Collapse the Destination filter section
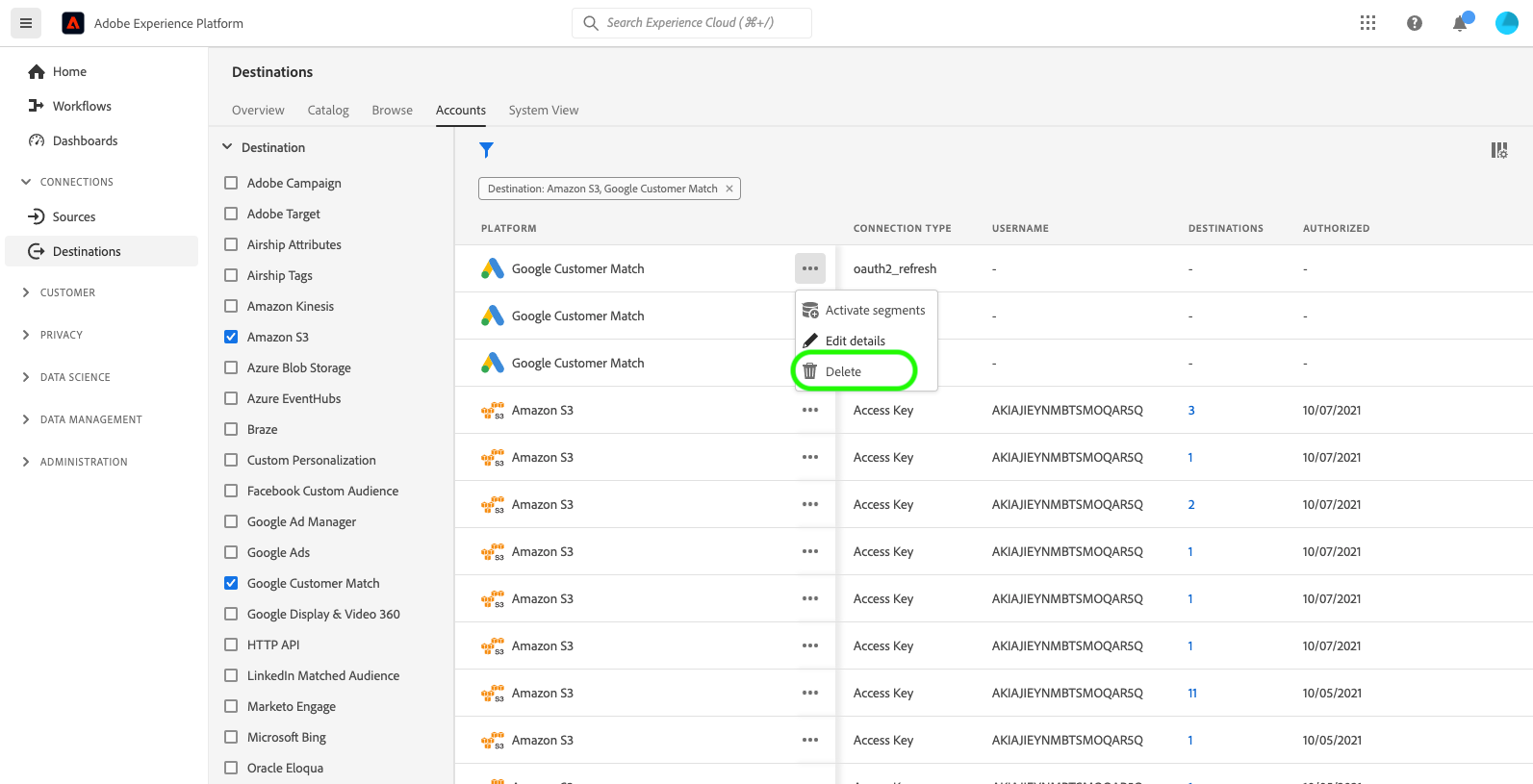This screenshot has height=784, width=1533. (228, 147)
